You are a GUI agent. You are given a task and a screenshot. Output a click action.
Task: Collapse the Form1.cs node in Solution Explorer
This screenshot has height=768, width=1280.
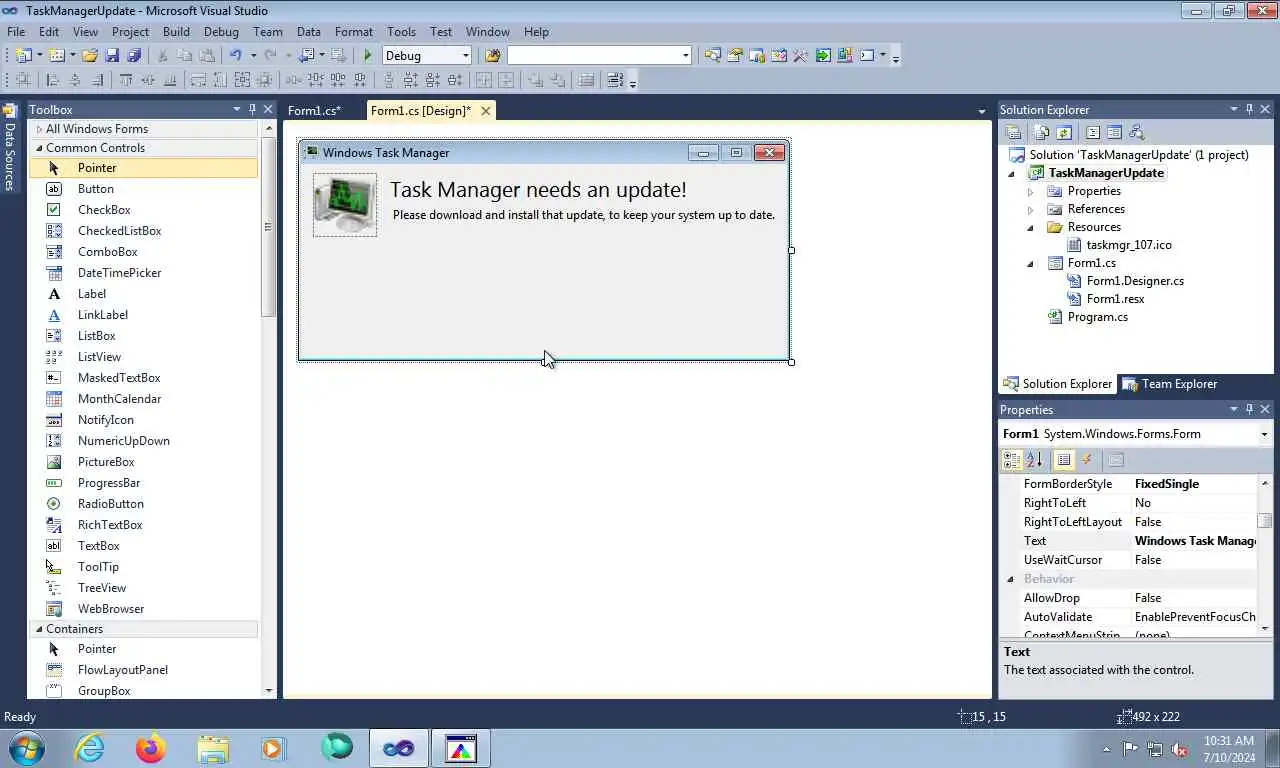1031,264
